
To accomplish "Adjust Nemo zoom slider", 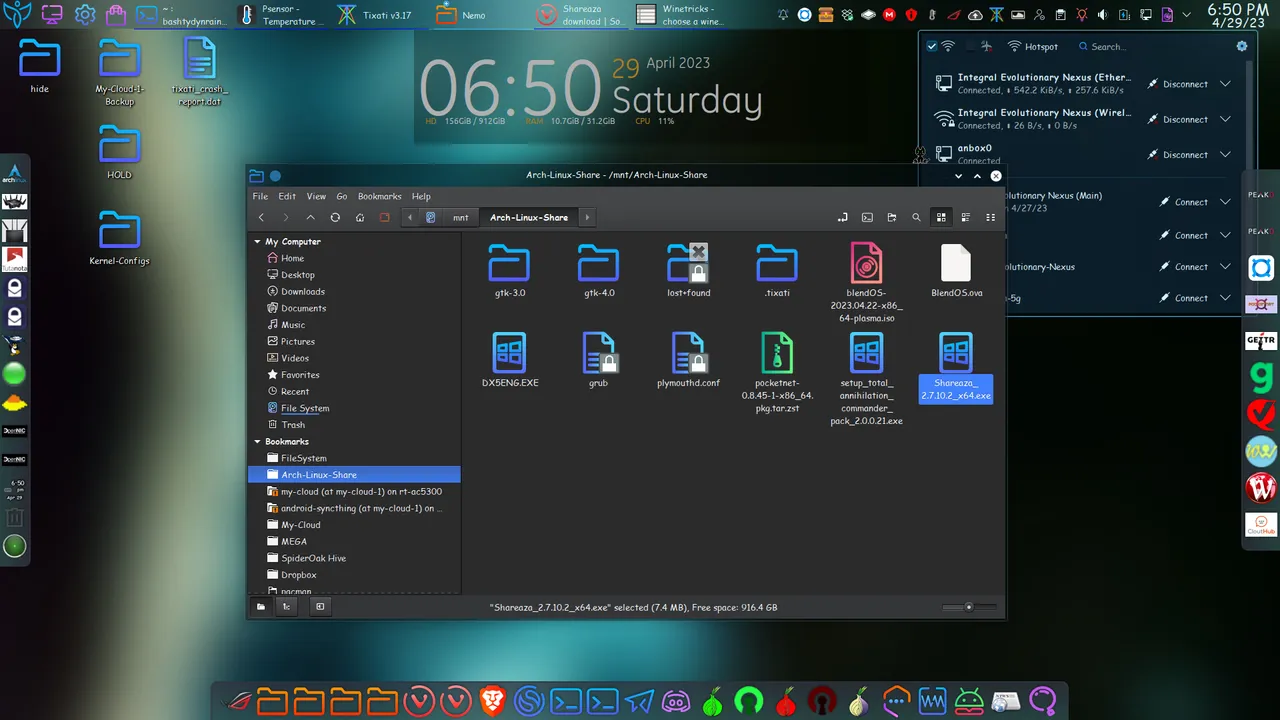I will coord(969,607).
